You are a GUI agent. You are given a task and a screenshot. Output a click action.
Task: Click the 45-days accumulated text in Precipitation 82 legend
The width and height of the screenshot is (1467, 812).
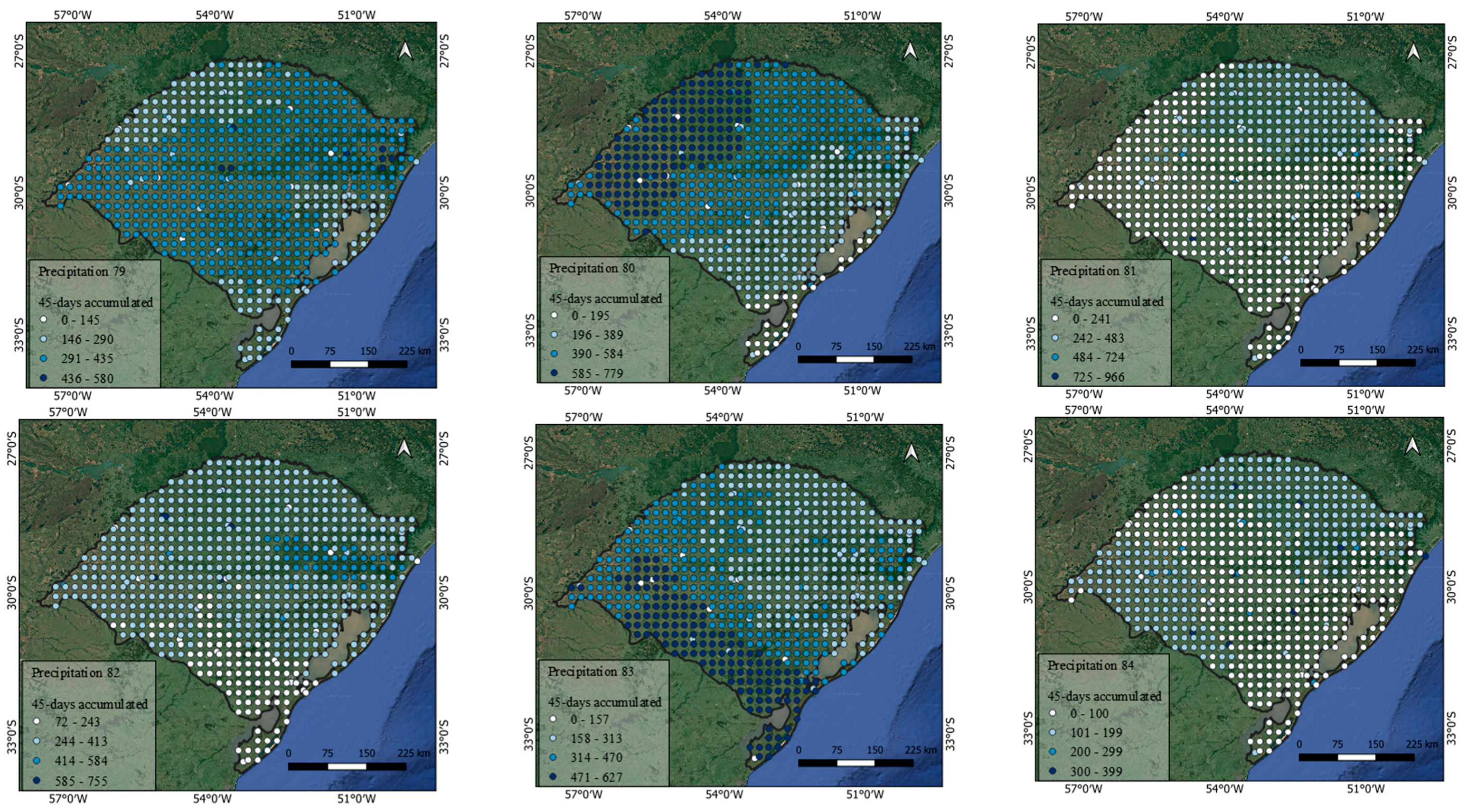tap(89, 704)
